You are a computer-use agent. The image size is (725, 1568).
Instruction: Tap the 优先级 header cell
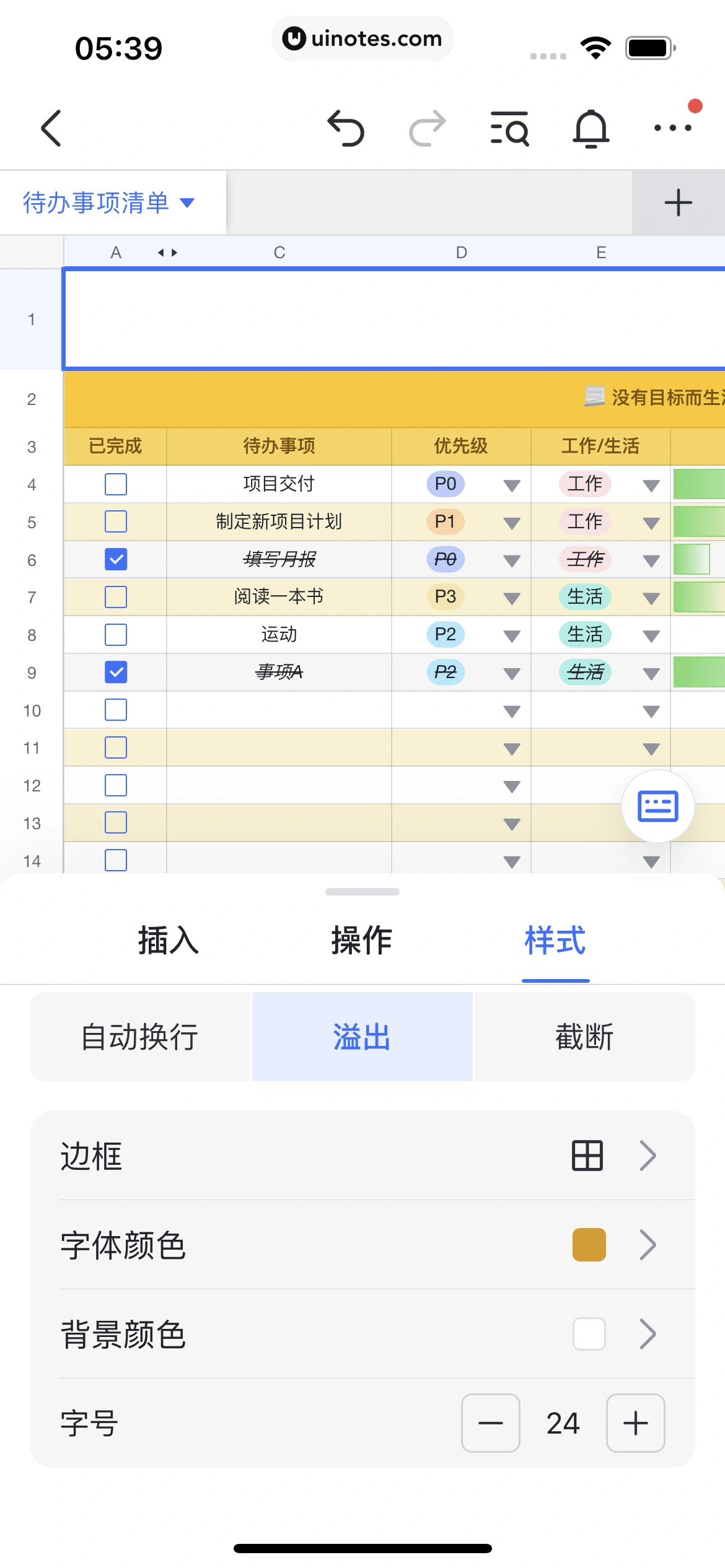point(461,446)
